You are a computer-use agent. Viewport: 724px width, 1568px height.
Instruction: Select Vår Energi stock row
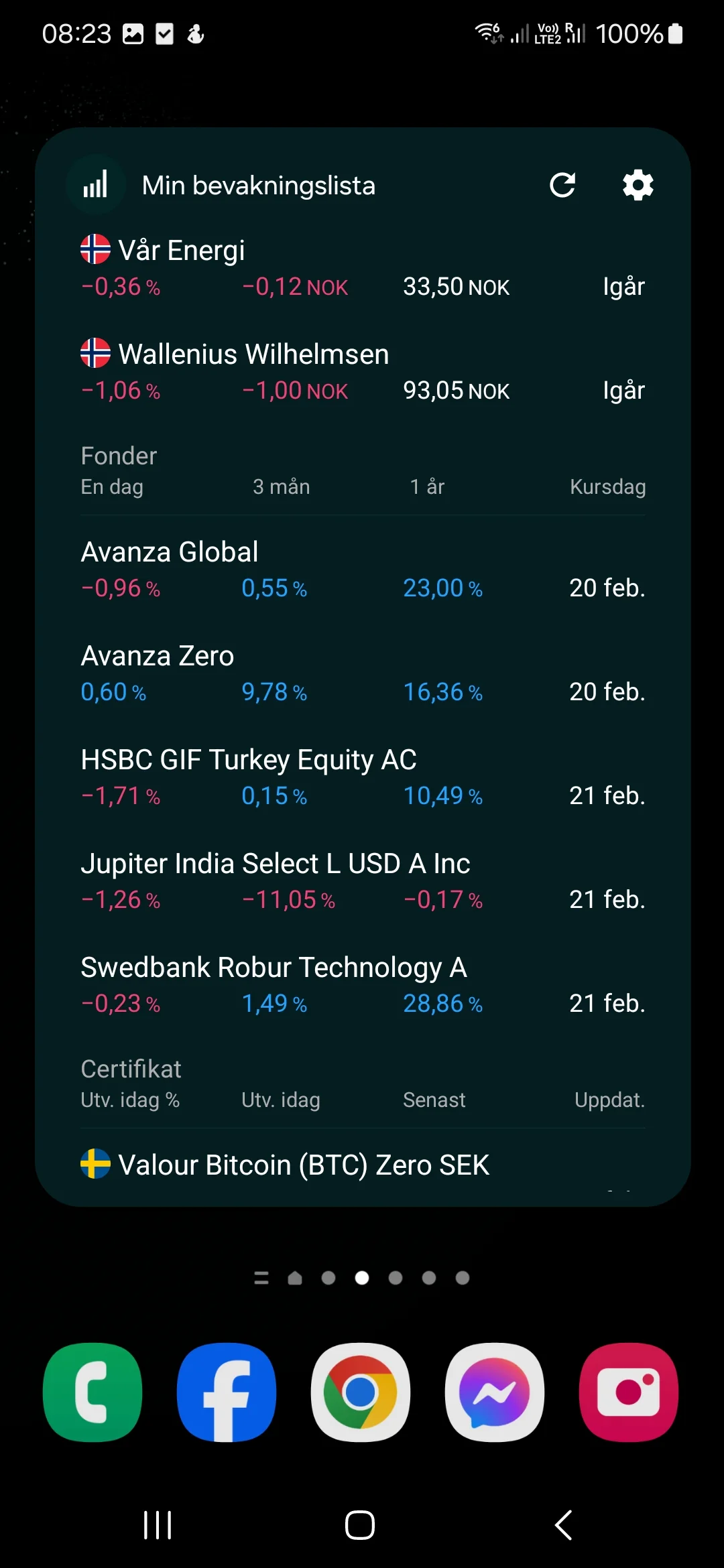tap(362, 268)
